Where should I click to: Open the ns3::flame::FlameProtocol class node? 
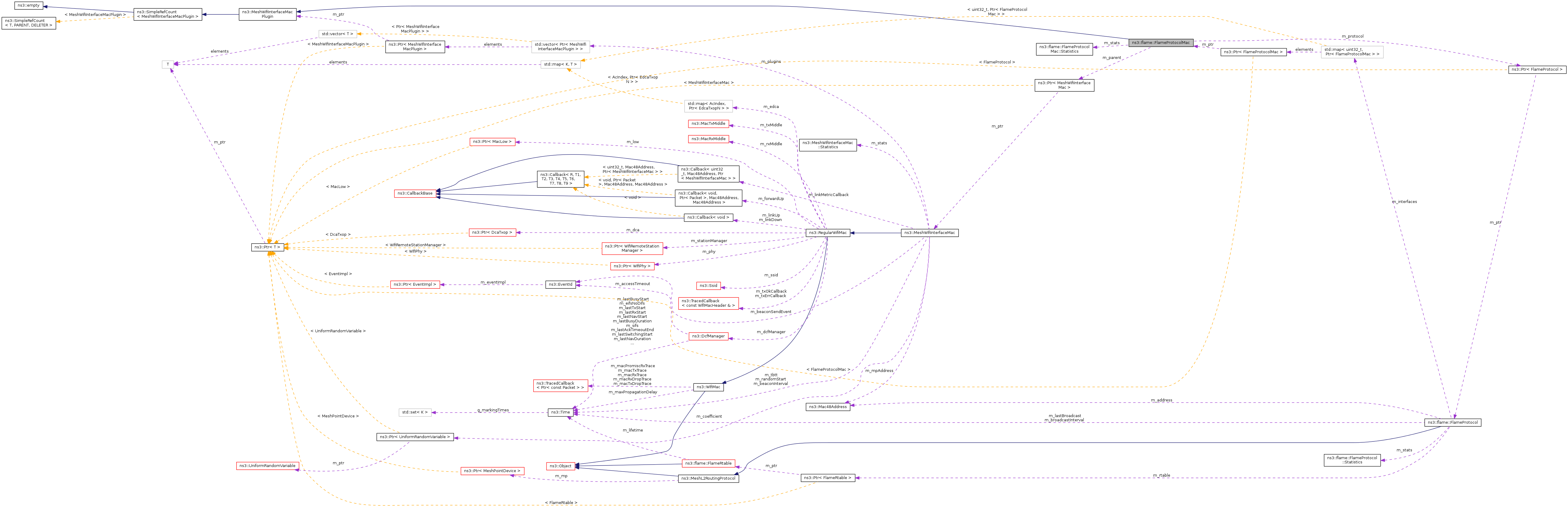coord(1452,422)
